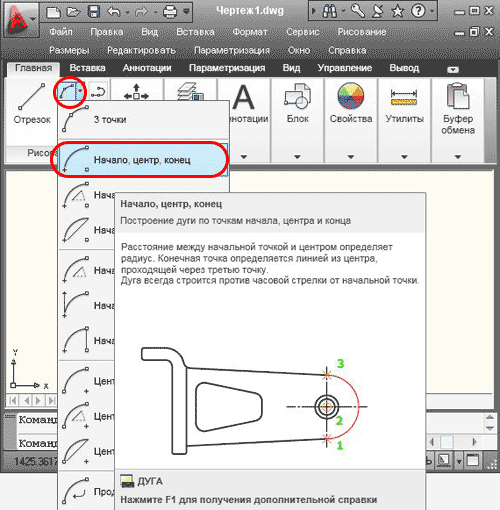Click the undo arrow icon
Screen dimensions: 500x510
coord(114,12)
